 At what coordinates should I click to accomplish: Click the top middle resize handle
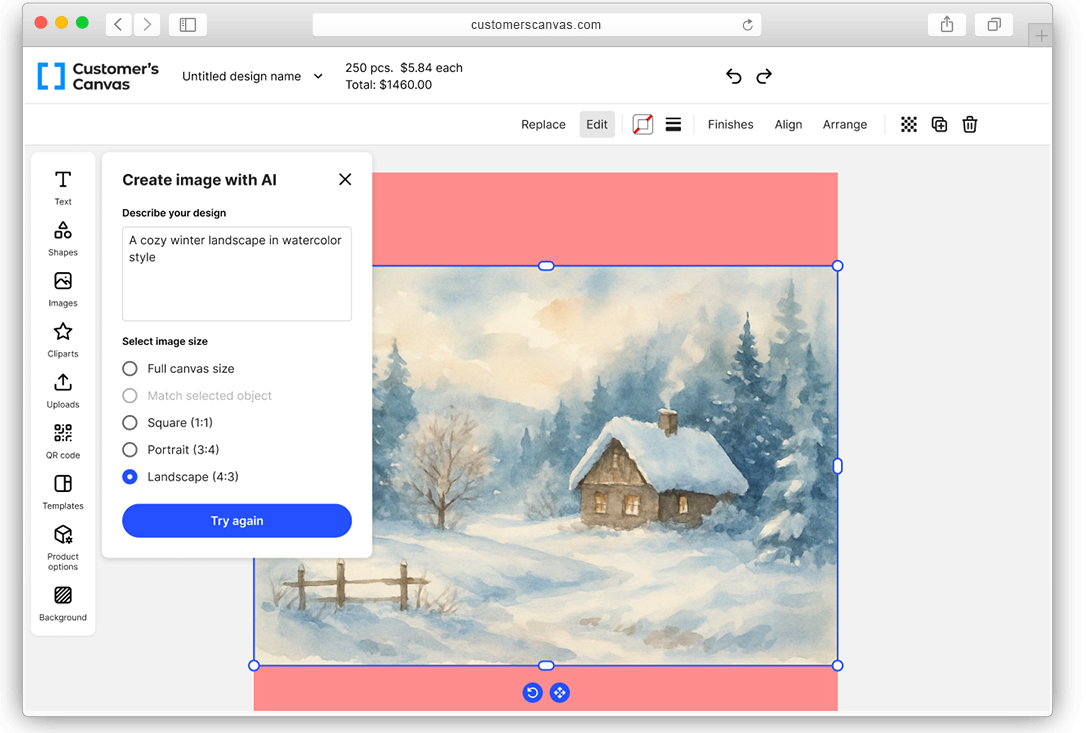pos(546,266)
